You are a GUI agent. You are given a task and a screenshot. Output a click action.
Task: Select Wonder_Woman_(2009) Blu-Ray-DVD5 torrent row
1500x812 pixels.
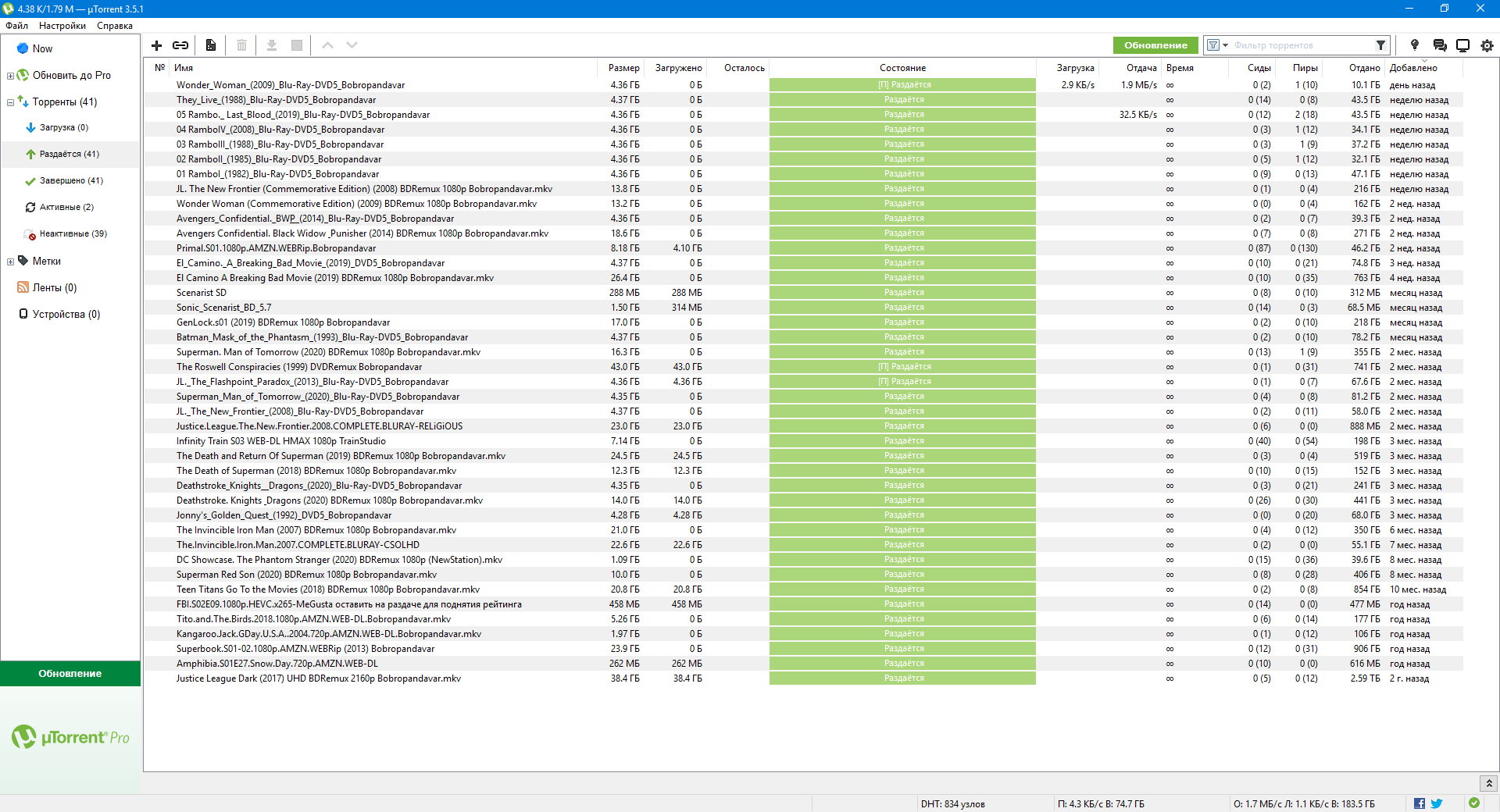pos(802,85)
